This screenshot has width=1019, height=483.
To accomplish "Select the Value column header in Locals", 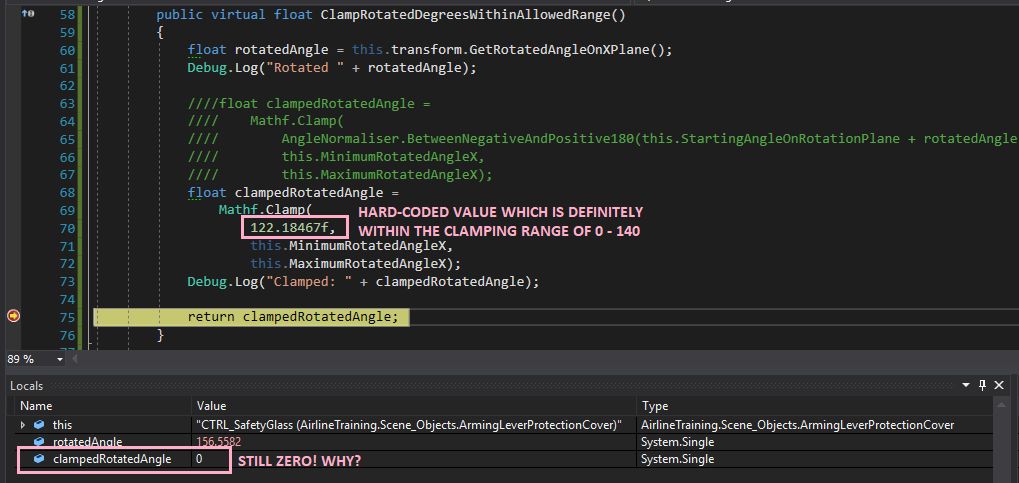I will (415, 406).
